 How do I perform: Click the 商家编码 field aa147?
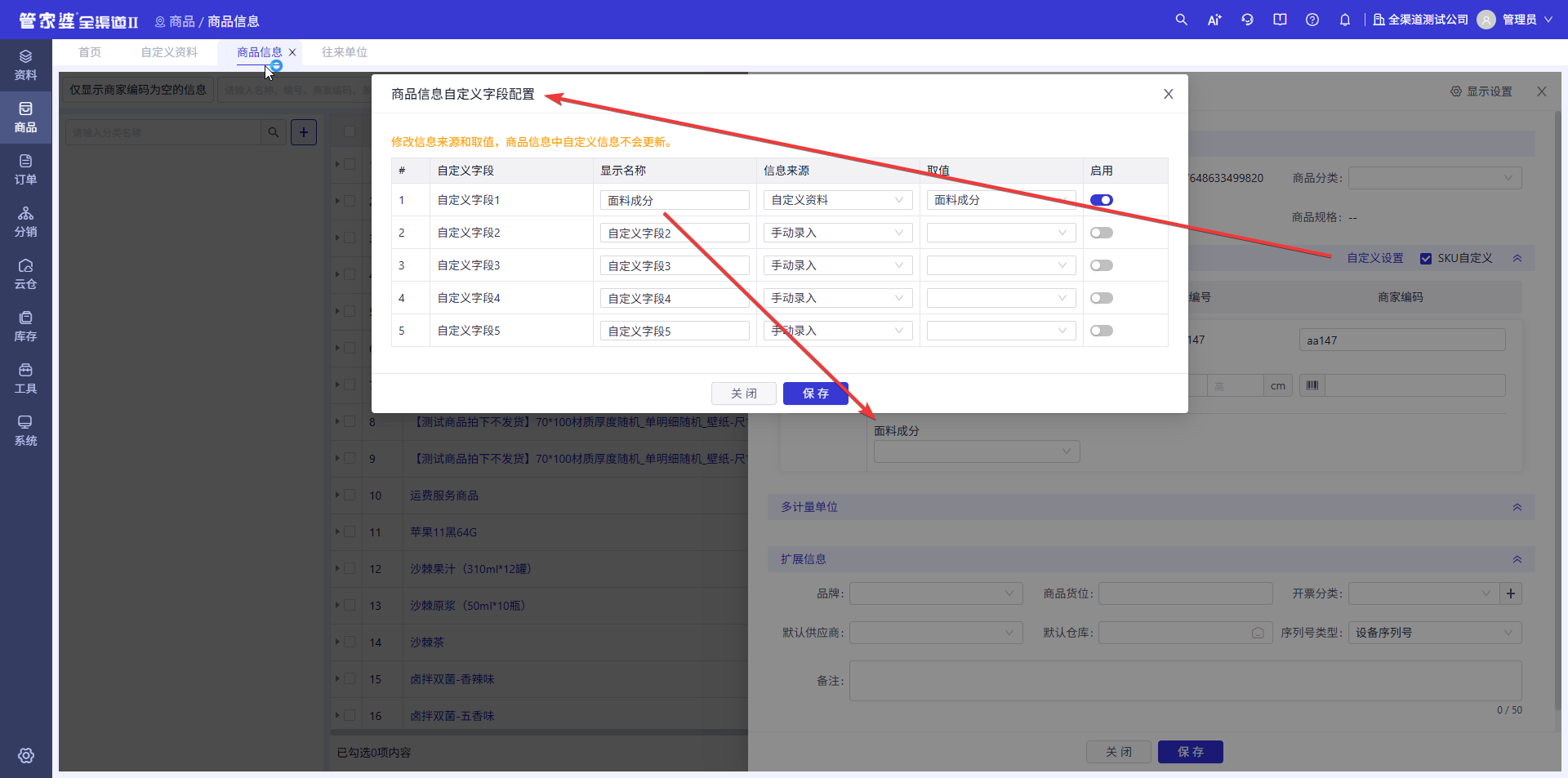coord(1402,340)
